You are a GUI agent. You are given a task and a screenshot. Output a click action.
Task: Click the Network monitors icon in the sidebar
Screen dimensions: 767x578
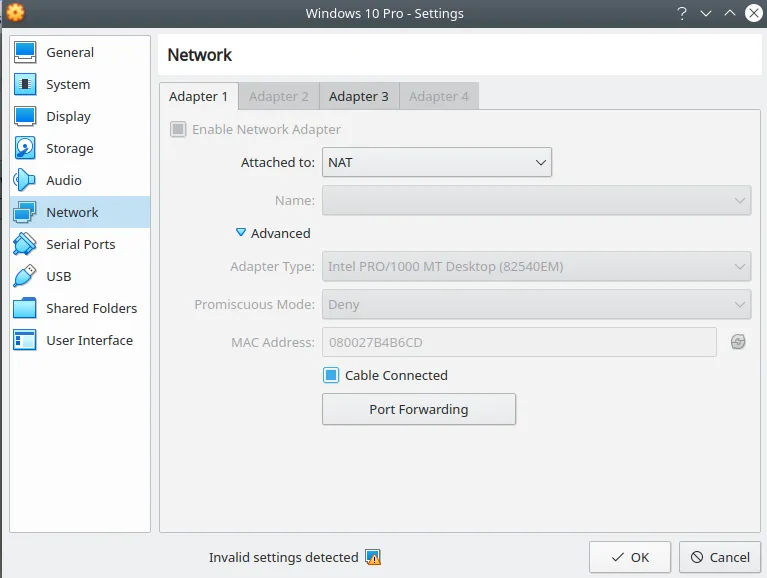pyautogui.click(x=25, y=212)
